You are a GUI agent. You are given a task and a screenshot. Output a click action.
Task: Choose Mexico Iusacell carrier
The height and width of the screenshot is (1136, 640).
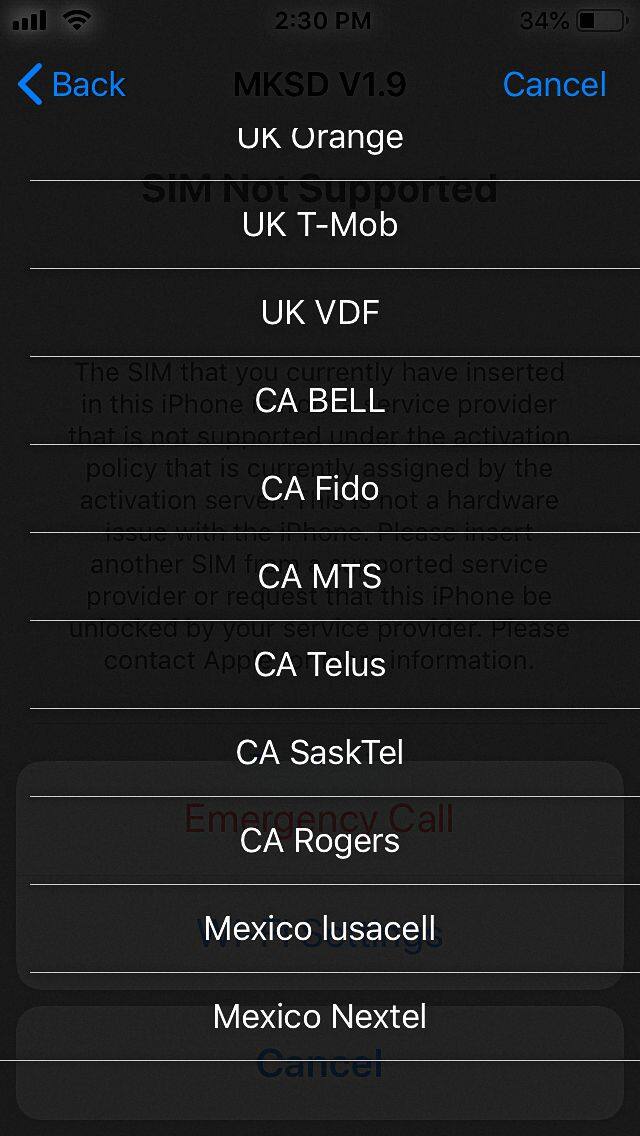tap(320, 929)
